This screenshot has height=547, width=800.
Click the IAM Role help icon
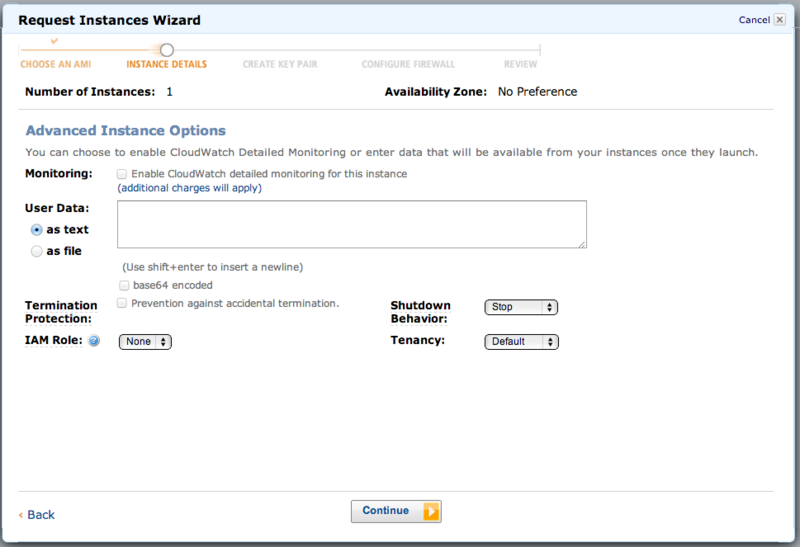coord(94,341)
